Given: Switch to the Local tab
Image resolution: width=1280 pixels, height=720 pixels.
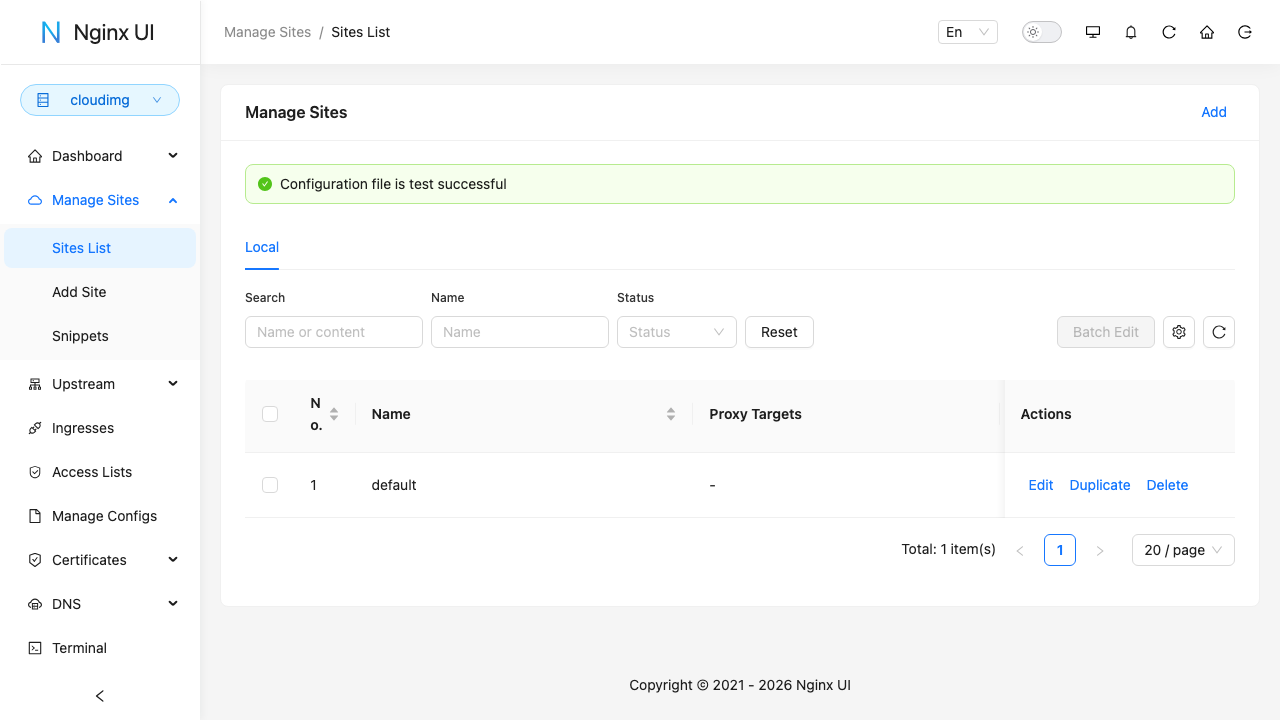Looking at the screenshot, I should [x=262, y=247].
